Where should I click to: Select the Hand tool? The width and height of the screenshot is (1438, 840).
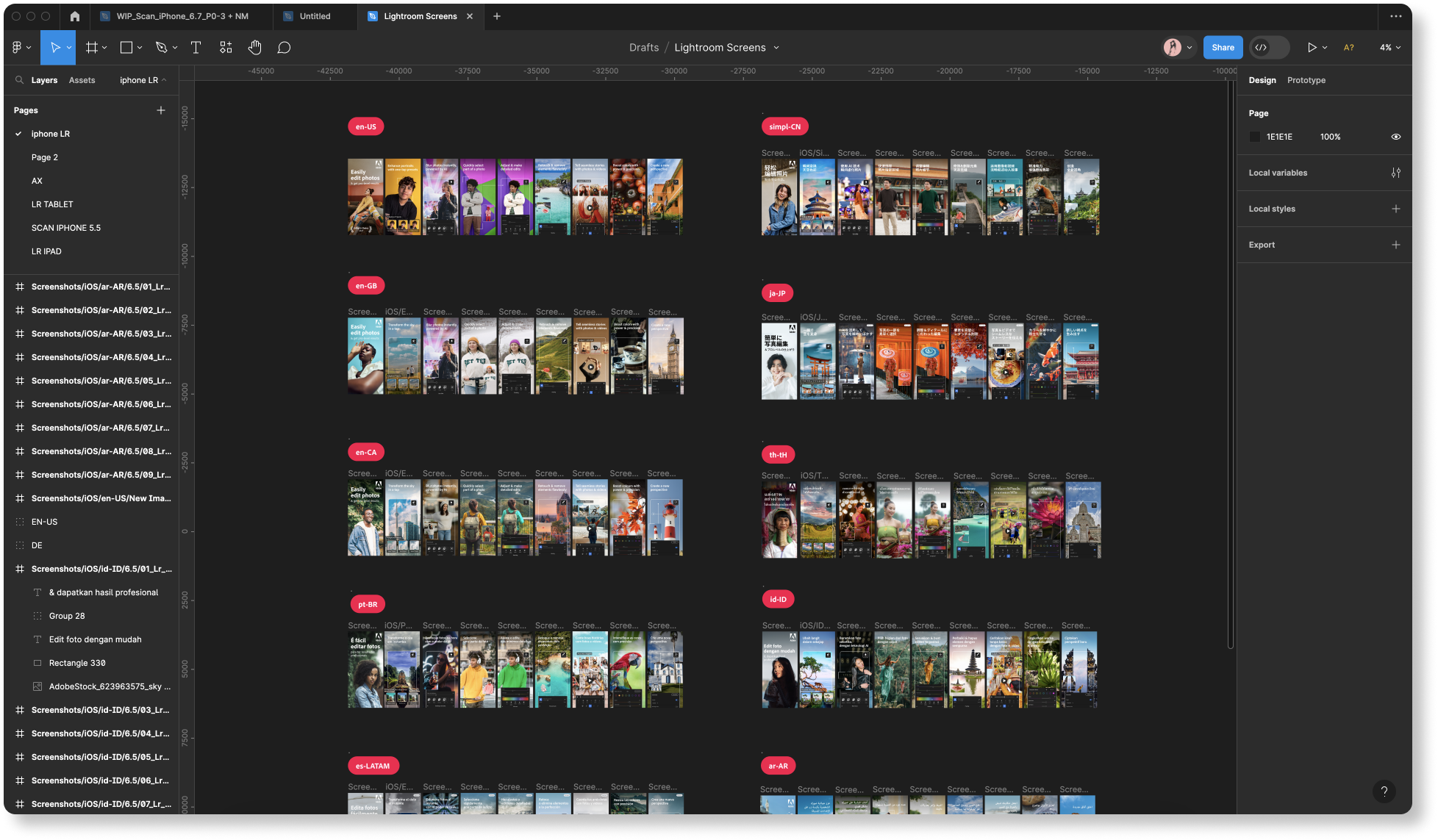(x=254, y=48)
